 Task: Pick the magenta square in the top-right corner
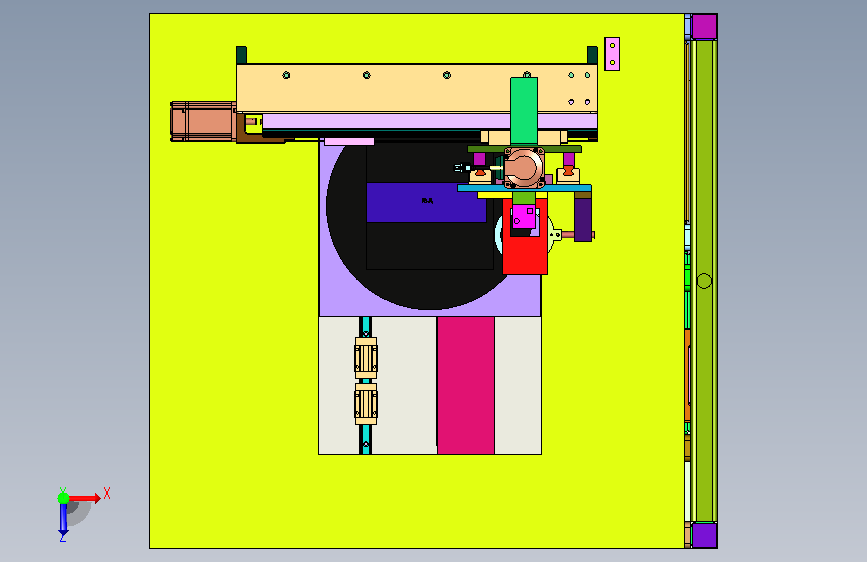click(x=704, y=27)
